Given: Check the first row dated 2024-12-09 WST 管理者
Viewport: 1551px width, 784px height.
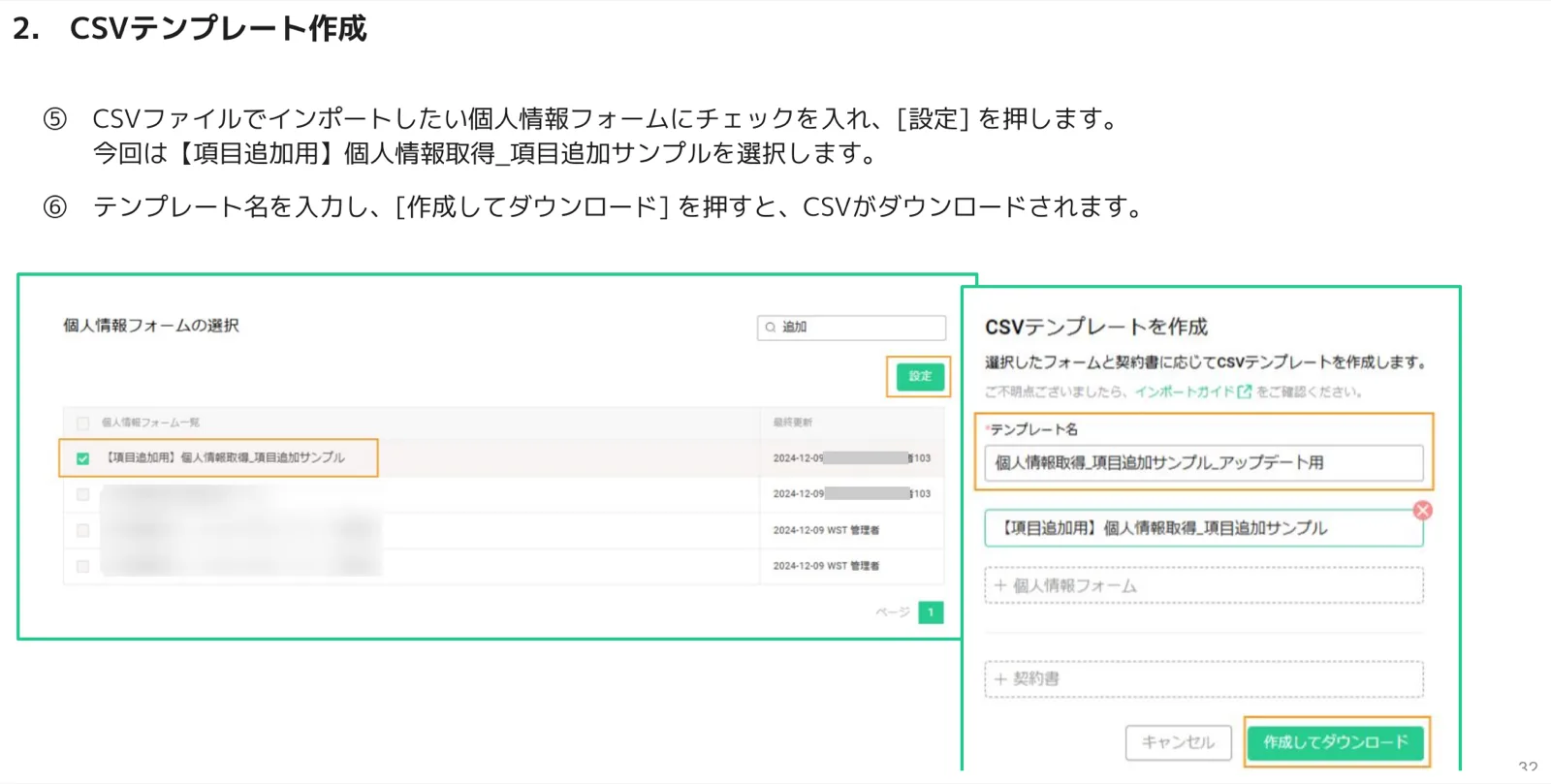Looking at the screenshot, I should tap(83, 530).
